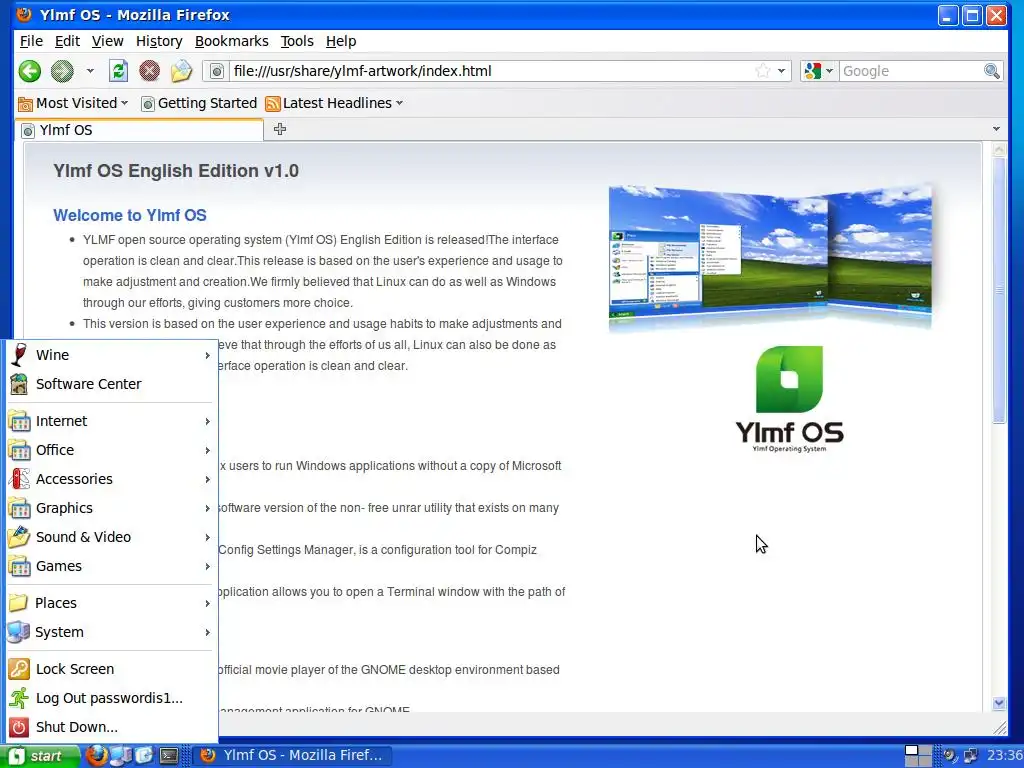Screen dimensions: 1024x768
Task: Open the History menu
Action: pos(159,41)
